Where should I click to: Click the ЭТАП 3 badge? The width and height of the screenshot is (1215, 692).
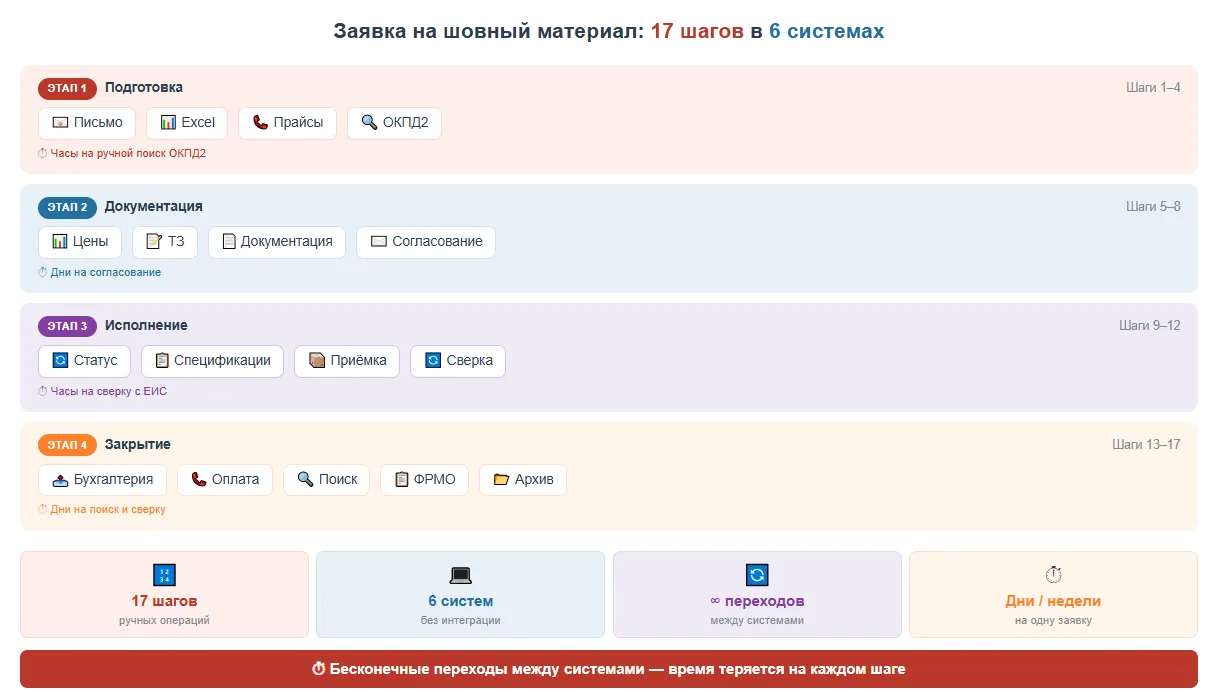click(x=67, y=326)
